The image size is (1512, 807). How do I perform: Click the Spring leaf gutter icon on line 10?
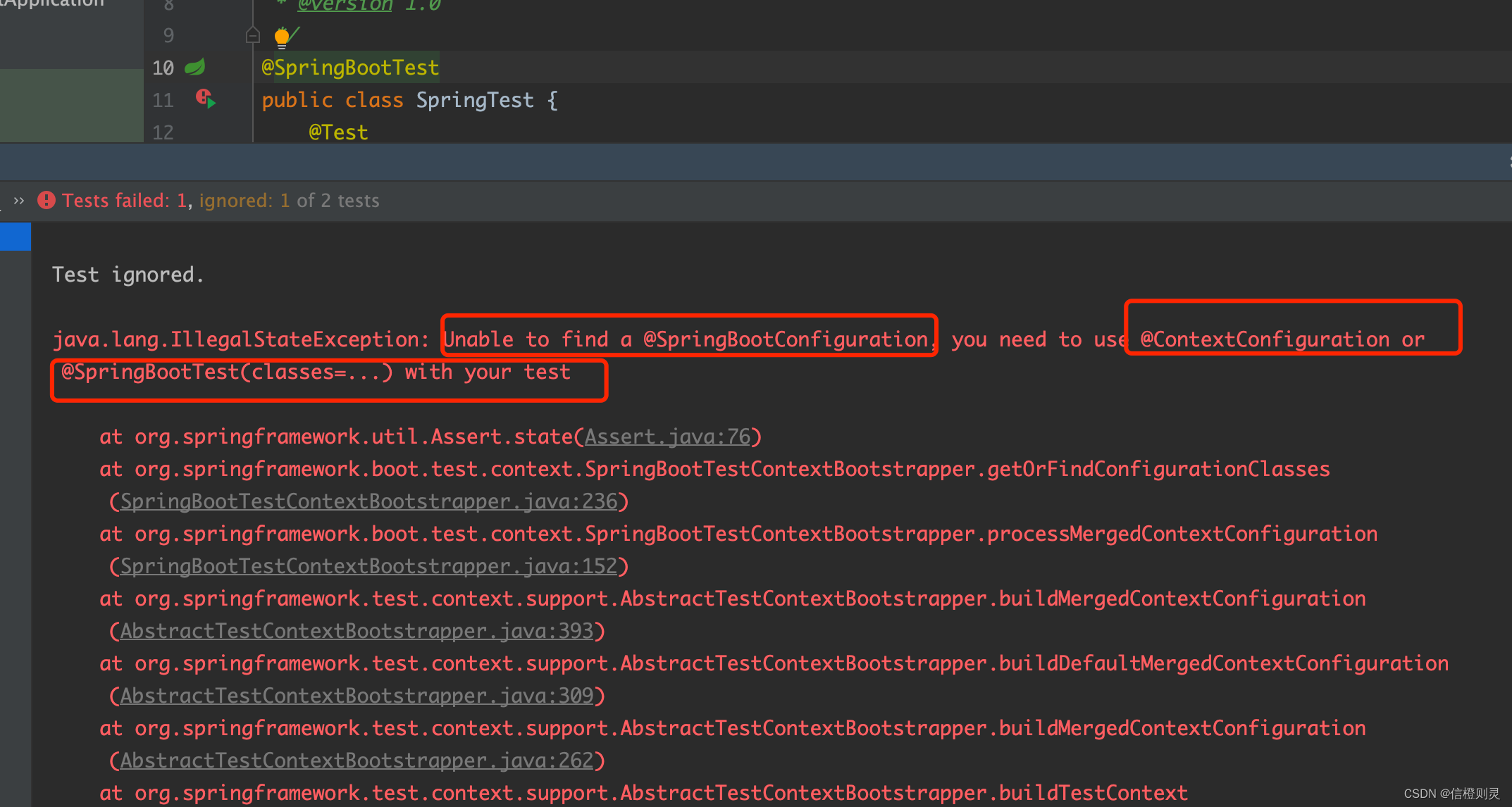pyautogui.click(x=194, y=67)
